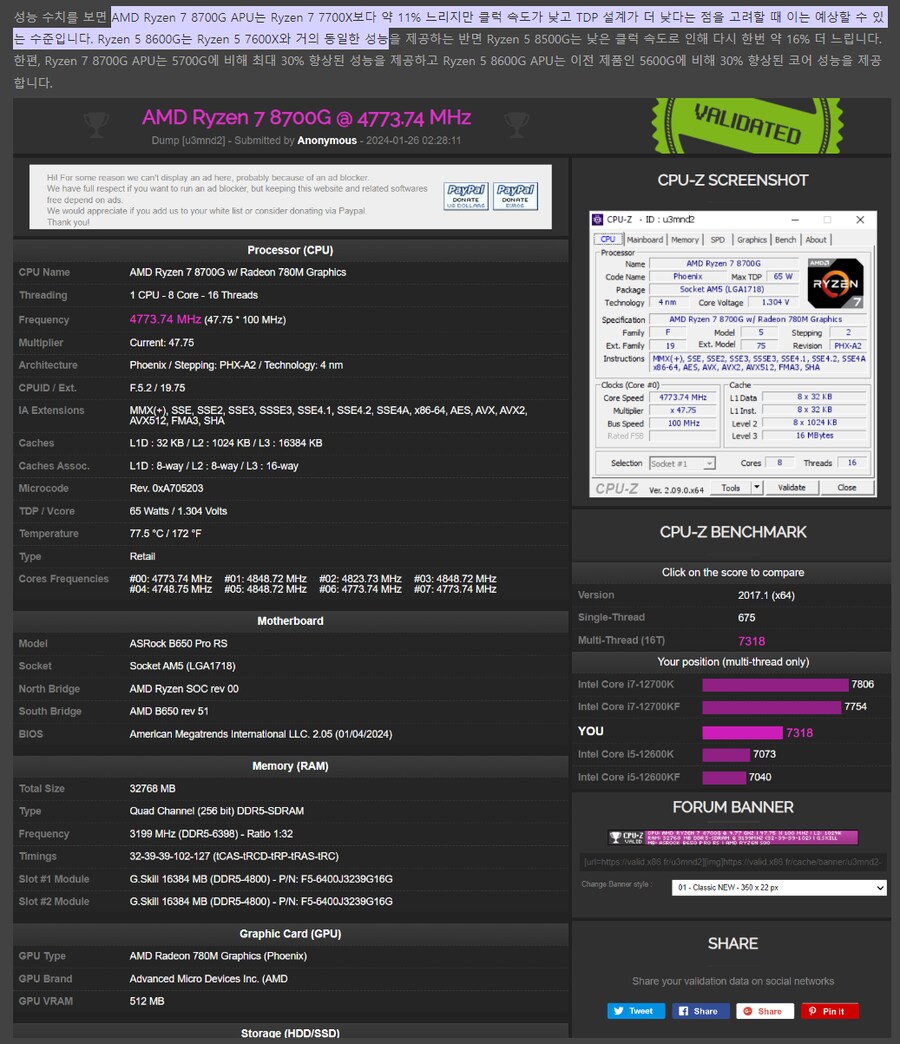Click the 4773.74 MHz frequency value

[x=165, y=320]
